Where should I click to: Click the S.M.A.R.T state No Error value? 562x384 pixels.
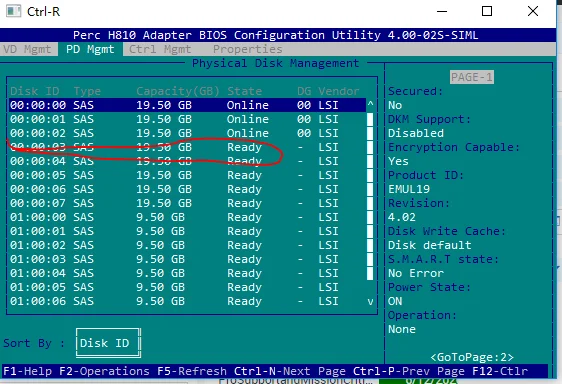coord(416,273)
